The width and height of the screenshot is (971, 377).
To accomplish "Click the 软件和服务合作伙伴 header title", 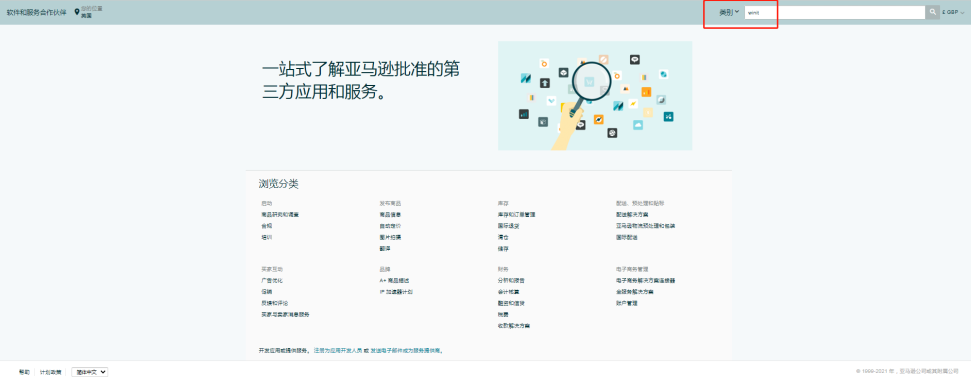I will click(x=37, y=12).
